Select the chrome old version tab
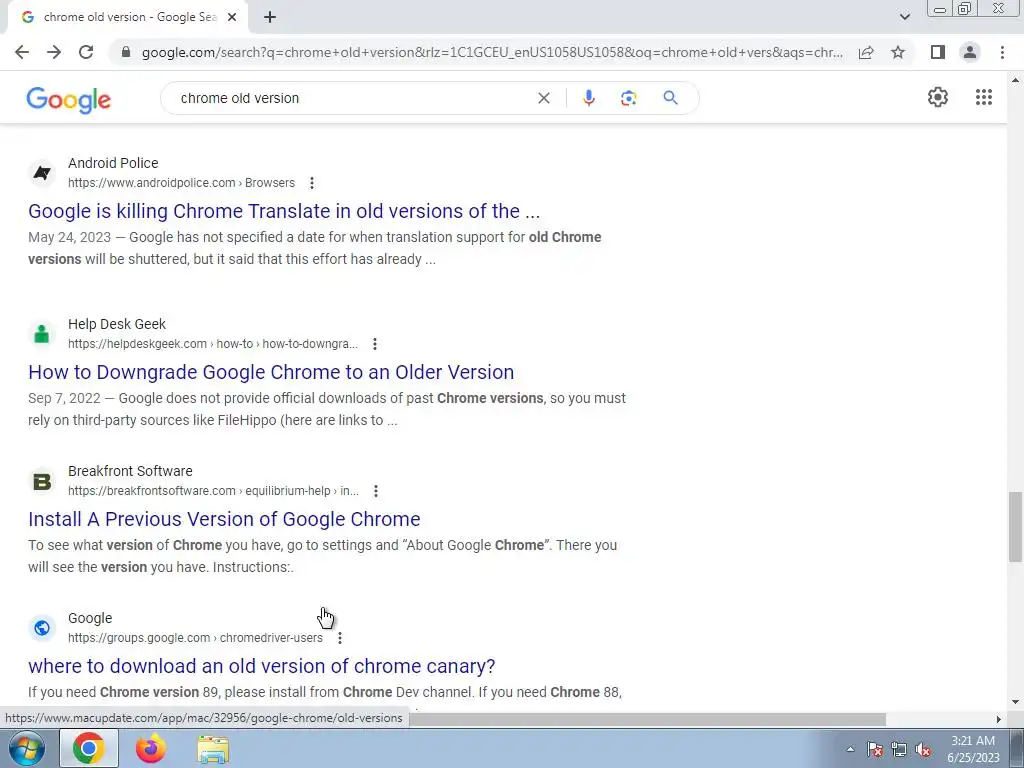Image resolution: width=1024 pixels, height=768 pixels. point(128,17)
